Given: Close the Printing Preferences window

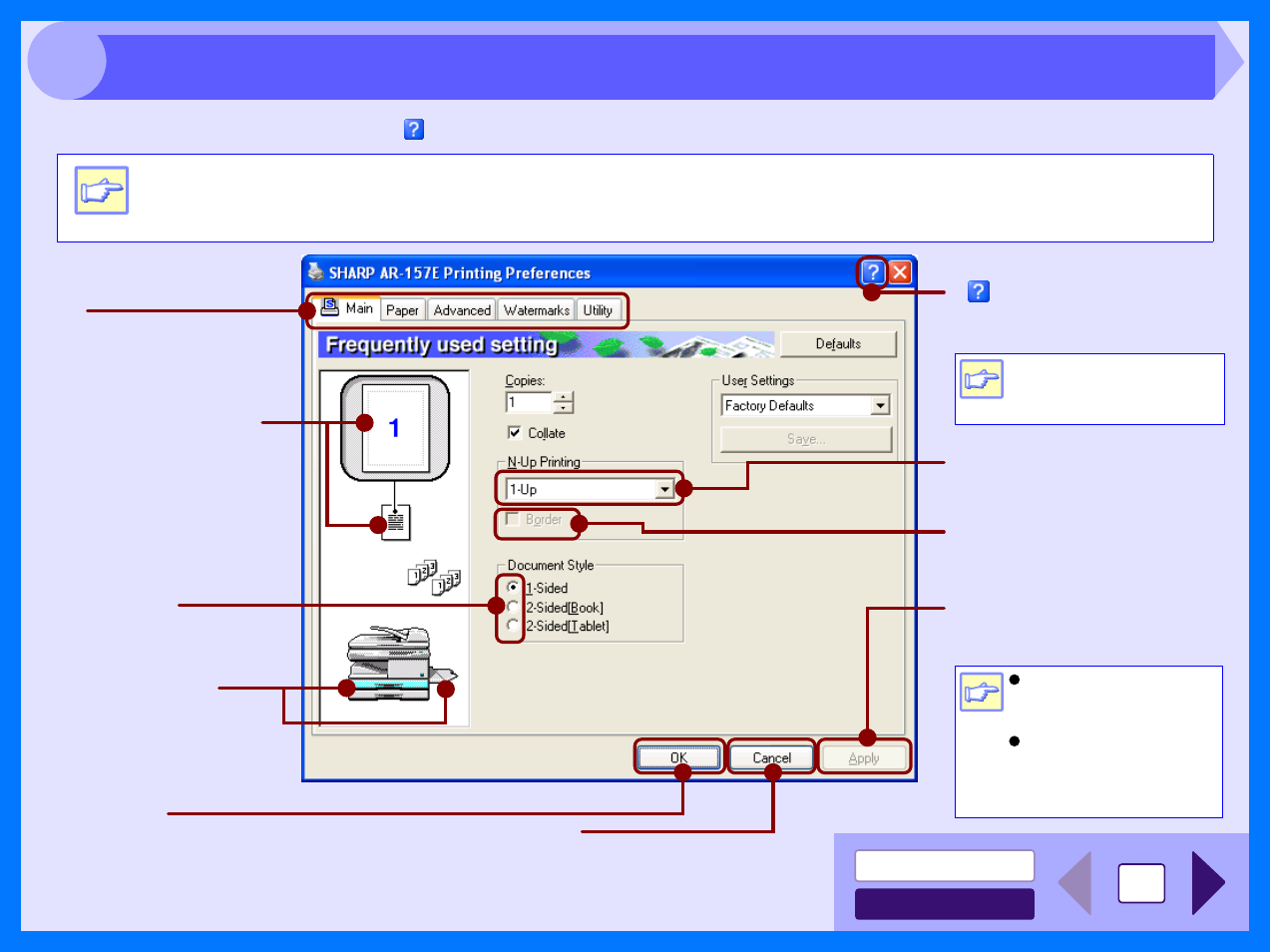Looking at the screenshot, I should [900, 272].
